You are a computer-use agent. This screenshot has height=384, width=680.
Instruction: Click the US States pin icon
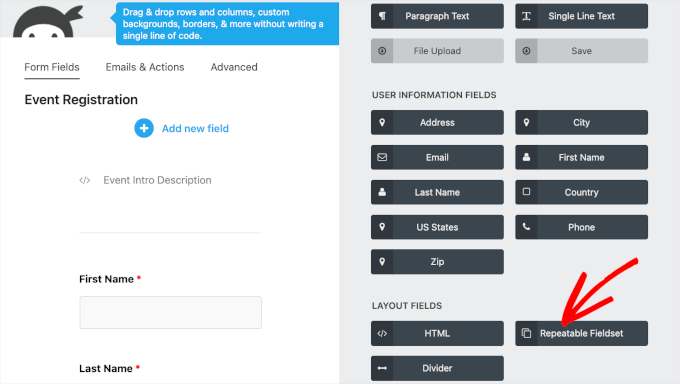tap(382, 226)
